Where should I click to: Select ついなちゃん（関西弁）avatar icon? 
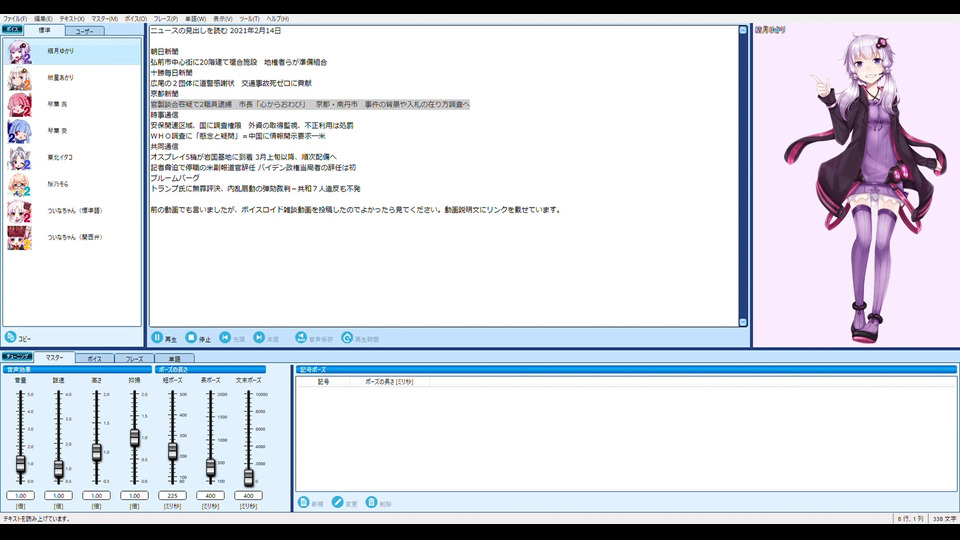pos(20,238)
